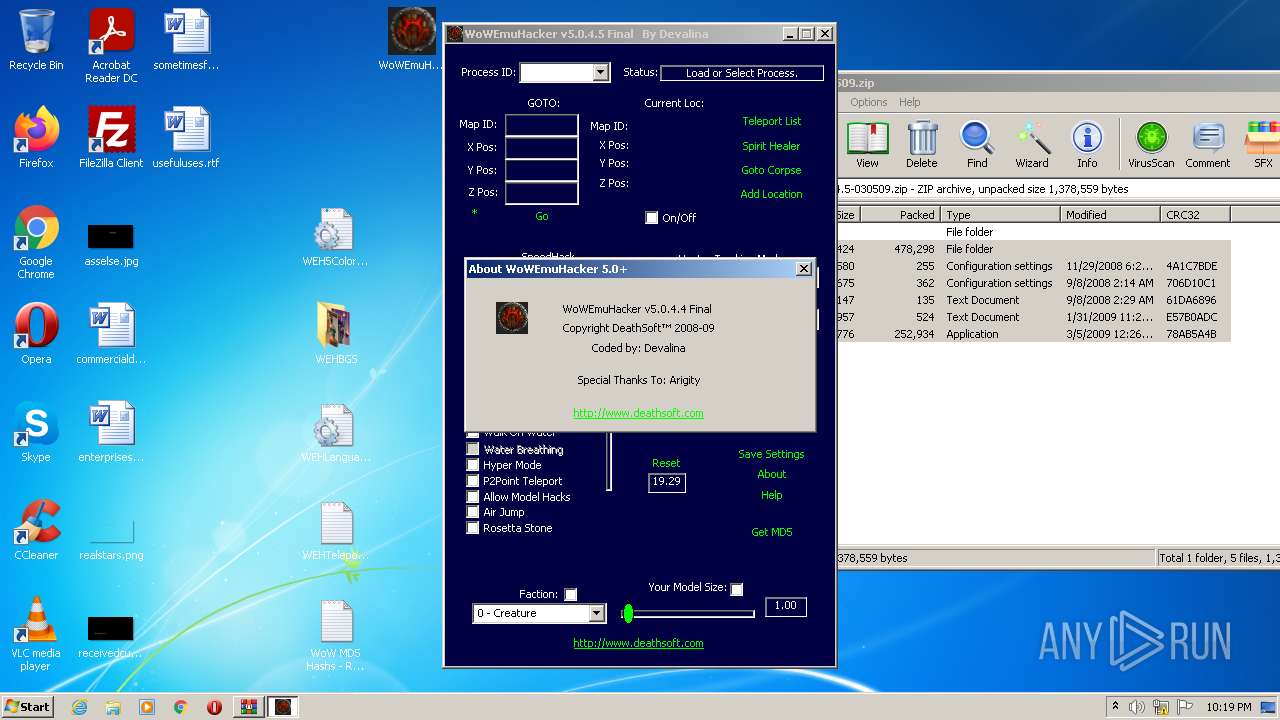Sort by Modified column header in WinRAR
This screenshot has height=720, width=1280.
(1110, 215)
